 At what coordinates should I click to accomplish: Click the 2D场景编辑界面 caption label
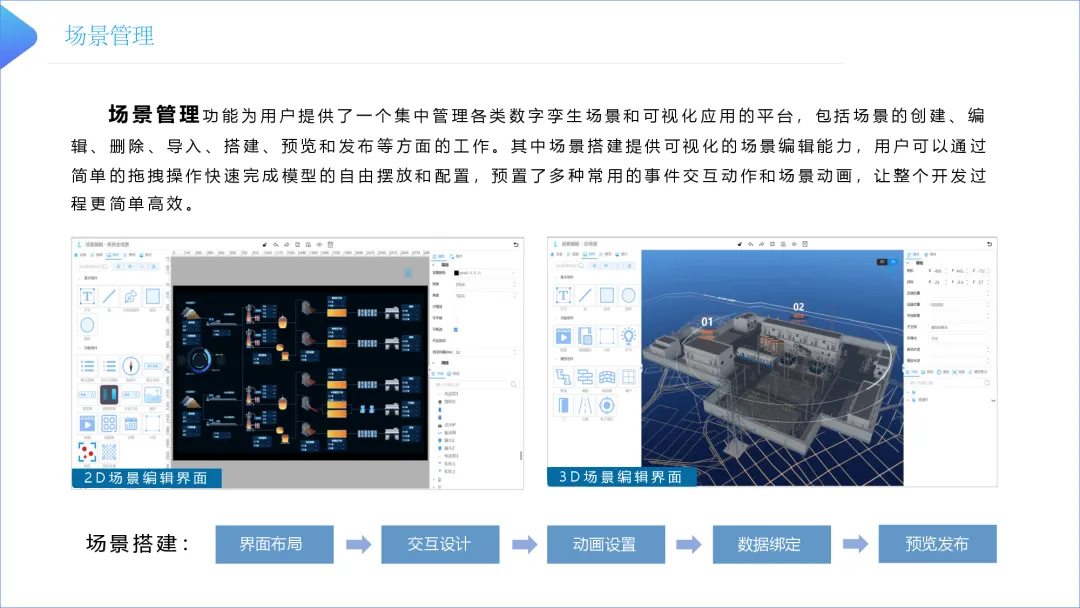tap(146, 478)
